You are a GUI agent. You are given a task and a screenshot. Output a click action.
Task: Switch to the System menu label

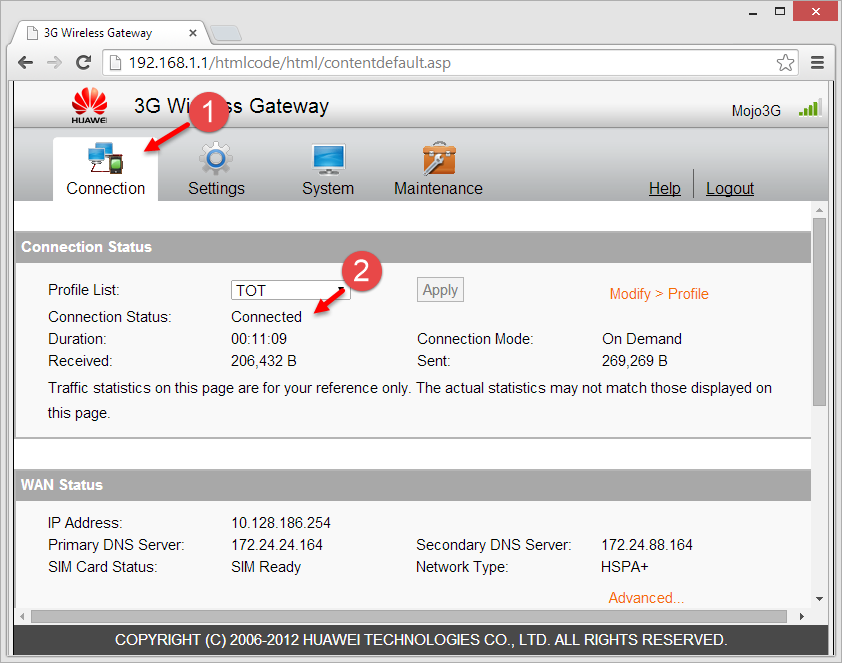328,188
